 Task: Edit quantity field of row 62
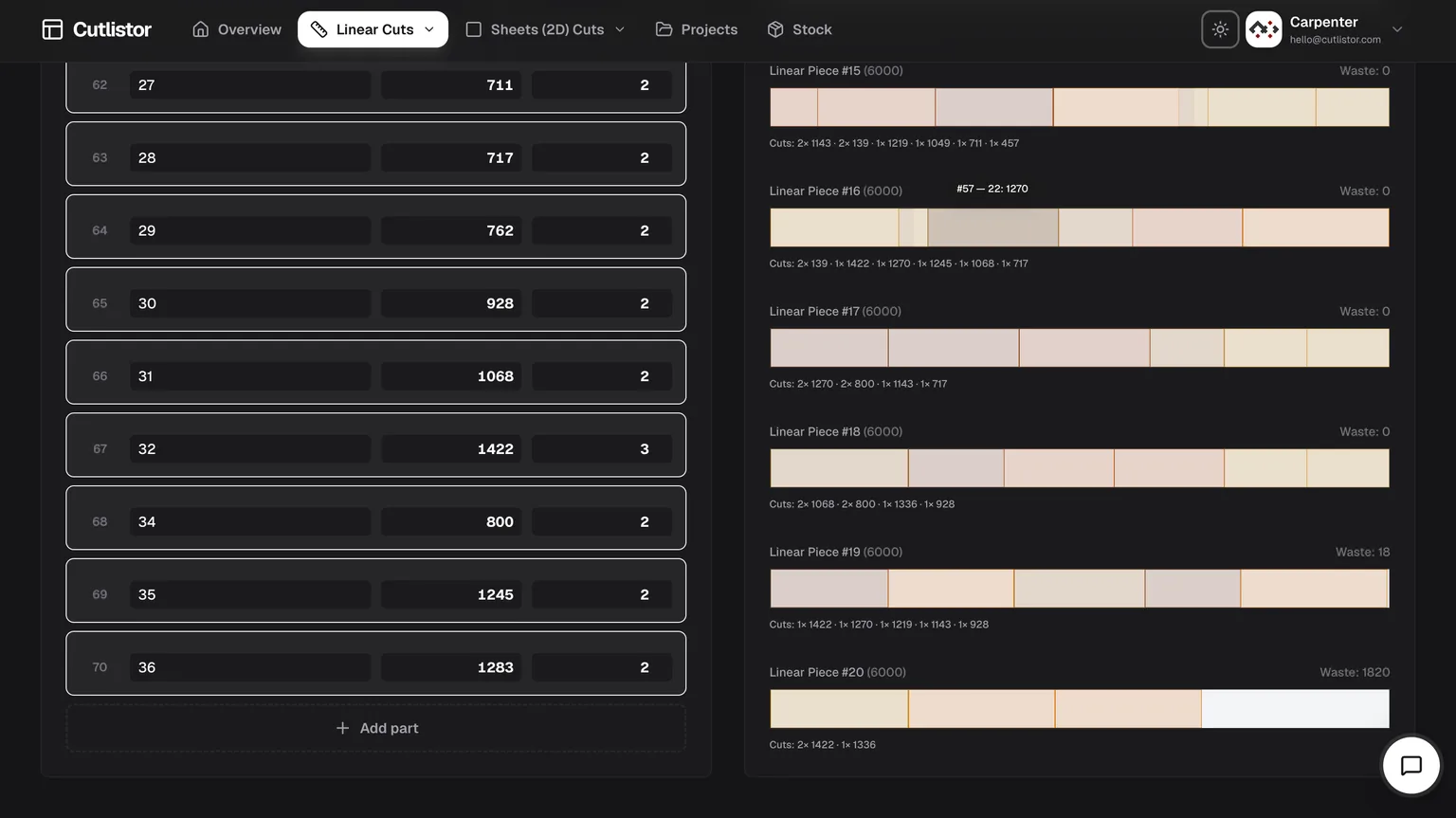[602, 85]
